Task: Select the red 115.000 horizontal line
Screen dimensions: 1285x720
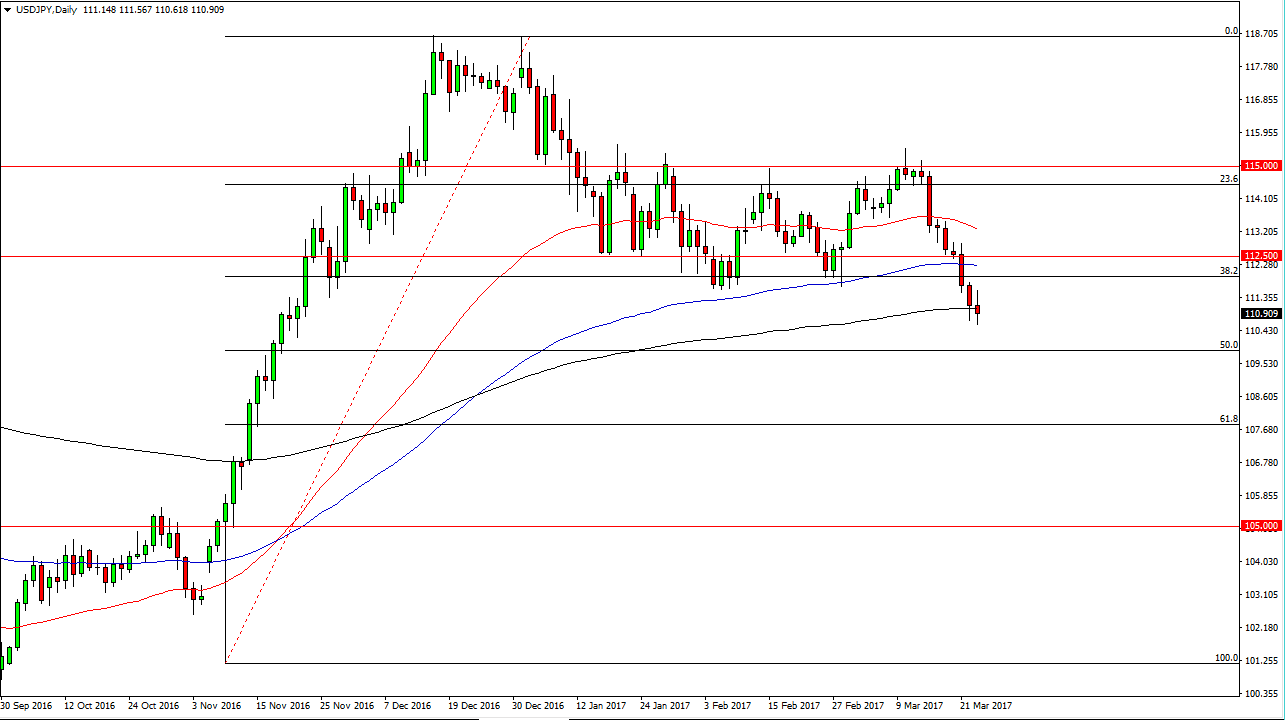Action: 600,166
